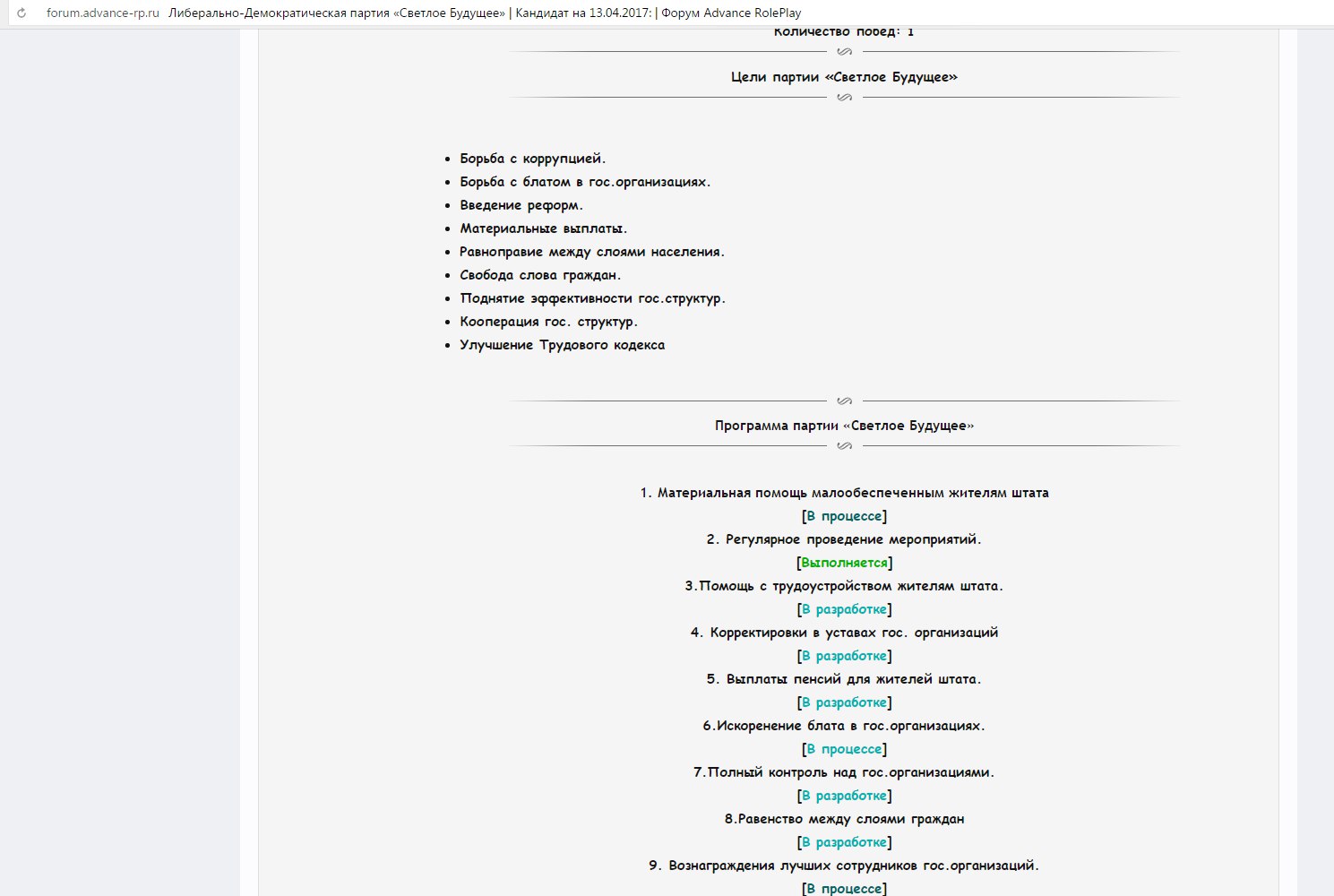Click 'В процессе' status under item 6

844,749
